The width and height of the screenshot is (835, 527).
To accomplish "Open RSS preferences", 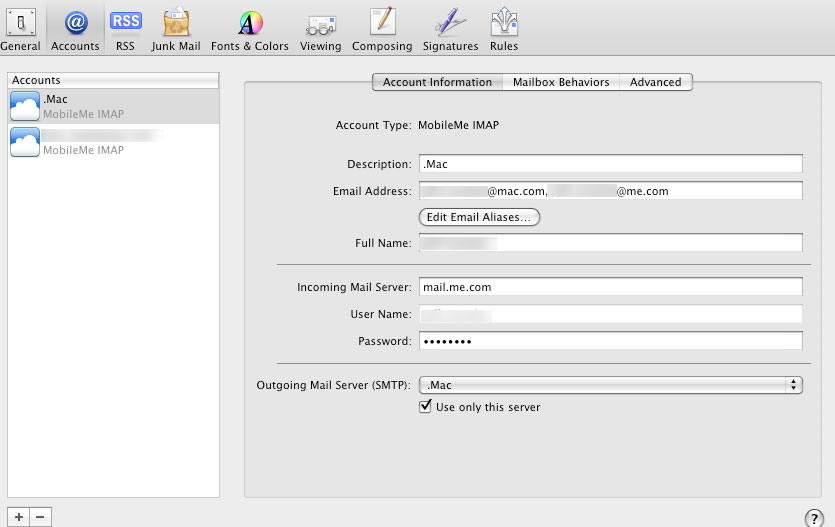I will pos(126,28).
